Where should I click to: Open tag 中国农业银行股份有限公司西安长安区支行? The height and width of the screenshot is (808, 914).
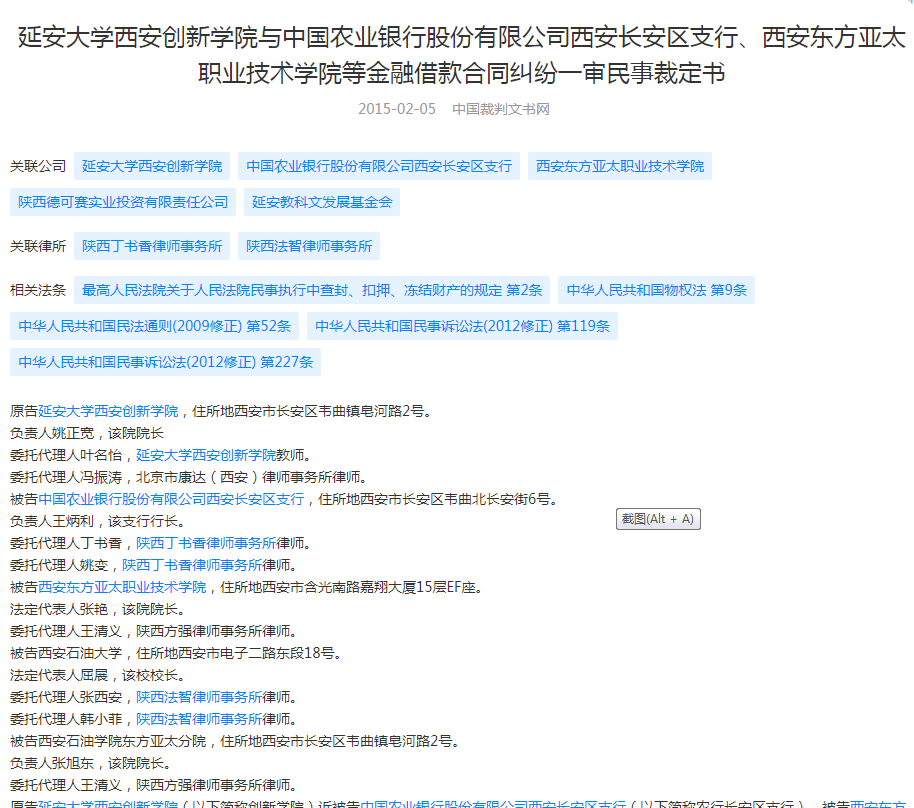tap(379, 166)
